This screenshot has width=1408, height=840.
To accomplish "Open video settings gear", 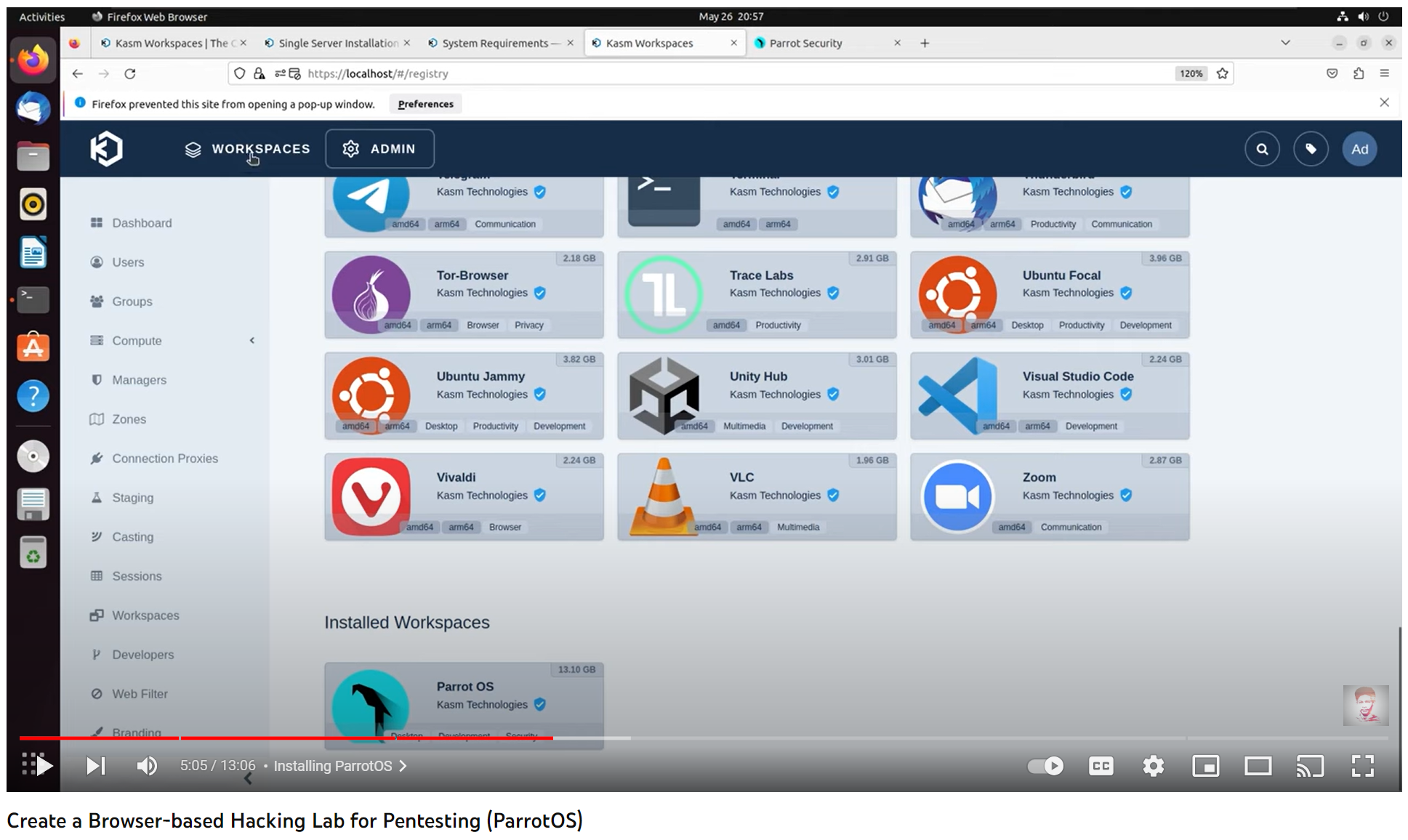I will [1153, 766].
